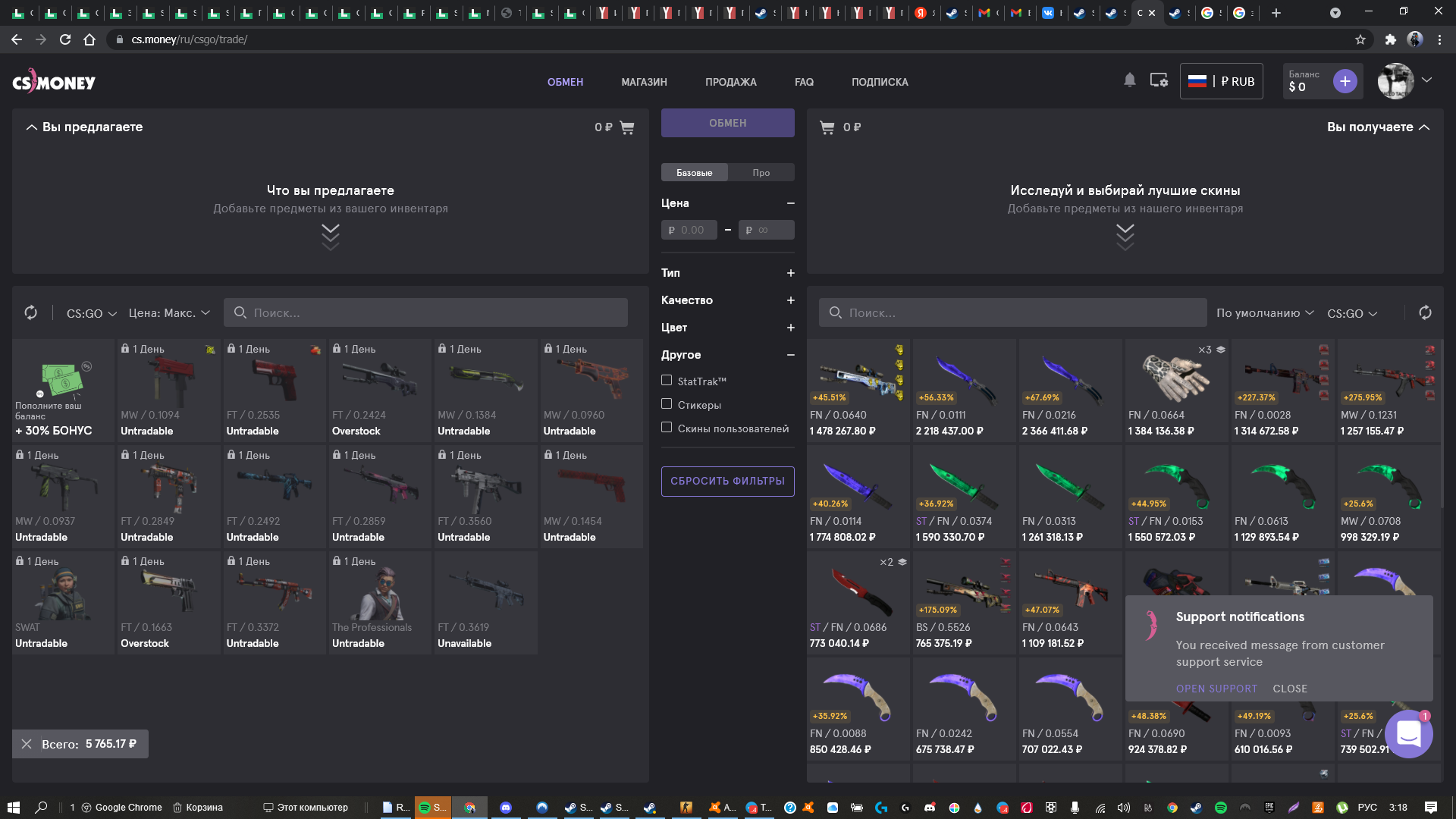The image size is (1456, 819).
Task: Close the total sum bar with the X icon
Action: pos(27,744)
